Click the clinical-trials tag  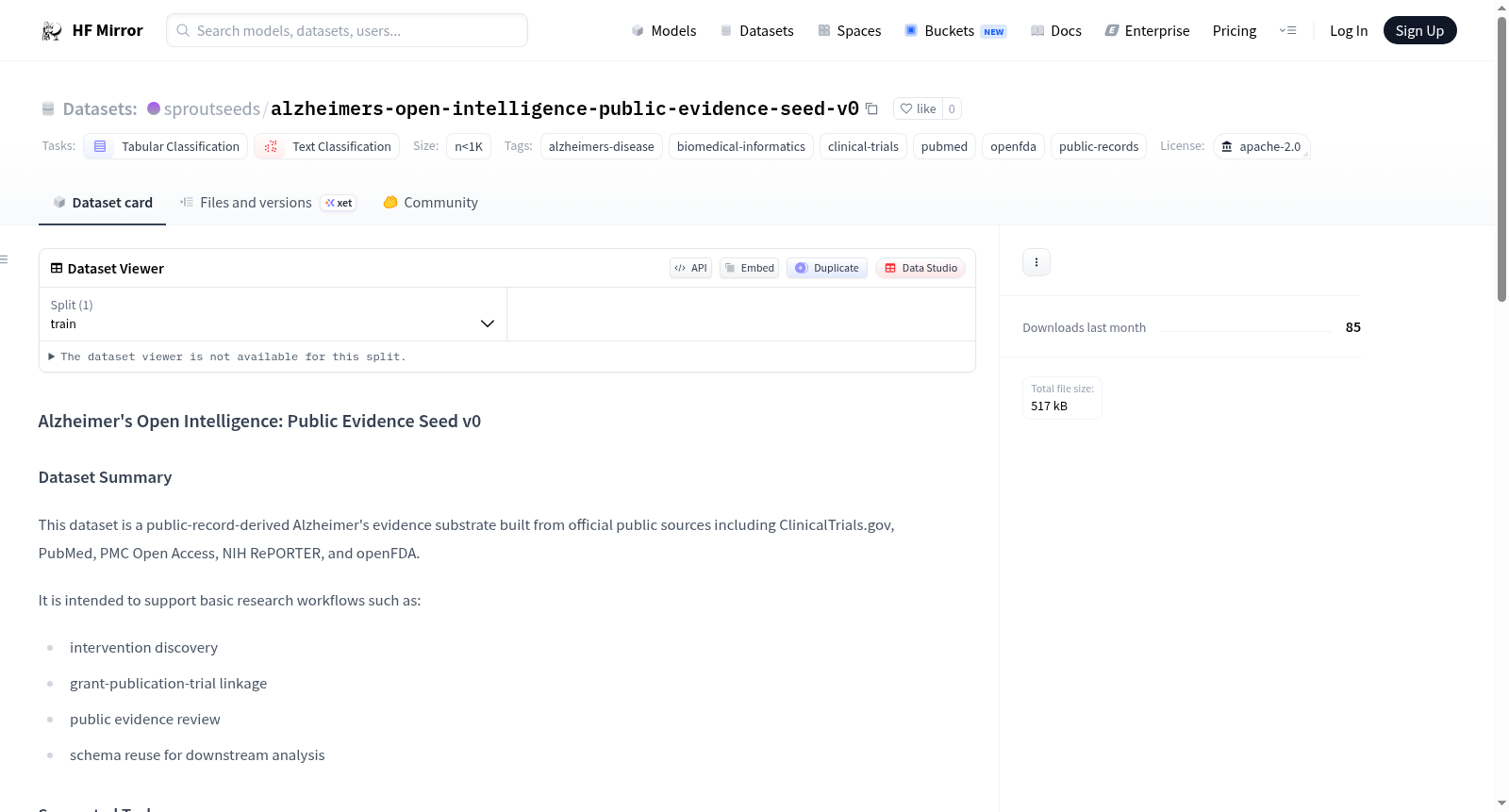863,146
